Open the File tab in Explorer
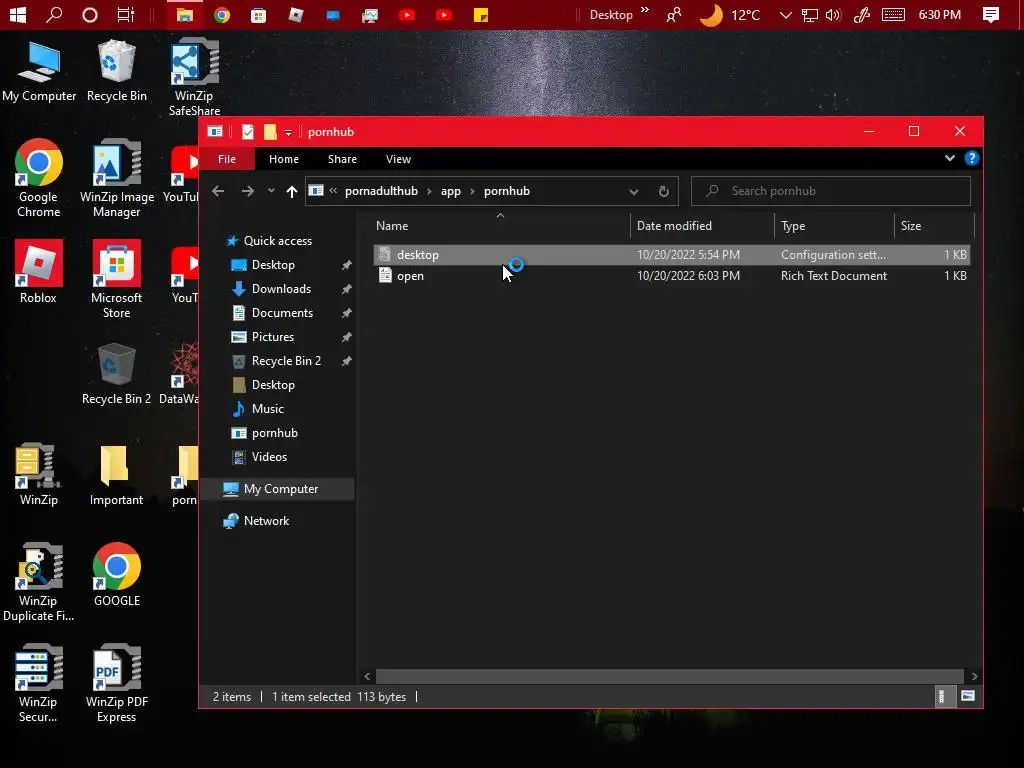 pos(227,159)
